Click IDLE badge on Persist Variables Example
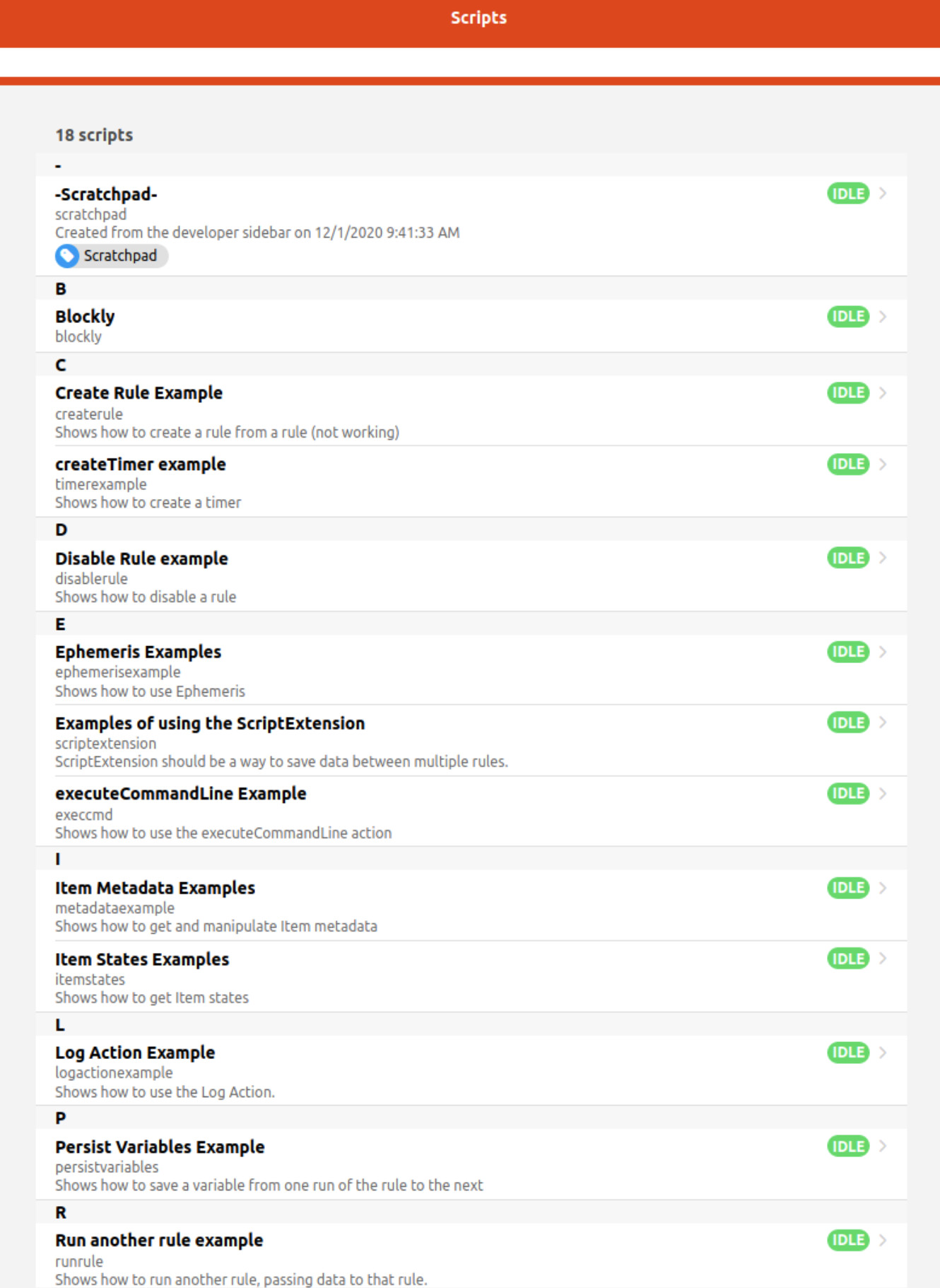940x1288 pixels. (x=847, y=1147)
